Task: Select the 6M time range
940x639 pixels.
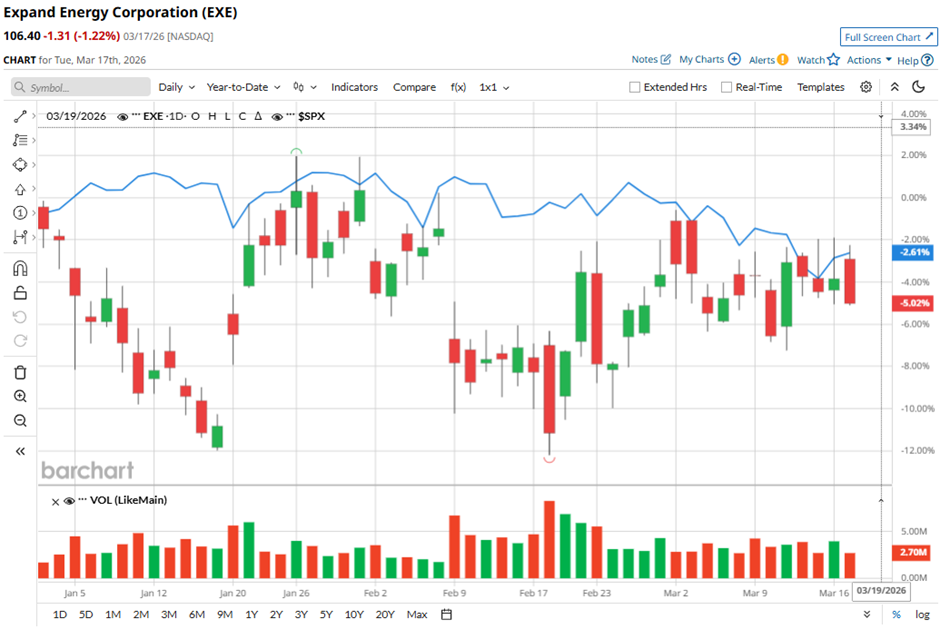Action: click(x=196, y=614)
